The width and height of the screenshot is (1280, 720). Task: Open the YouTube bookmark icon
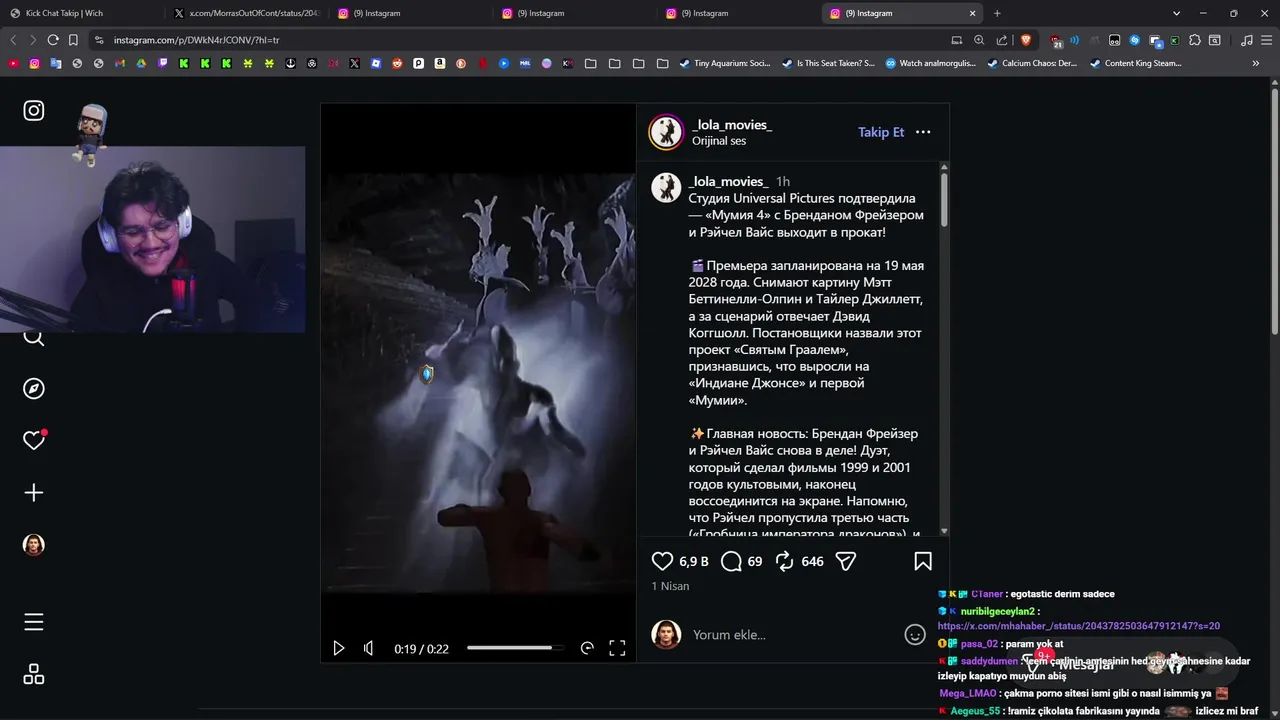(x=13, y=63)
